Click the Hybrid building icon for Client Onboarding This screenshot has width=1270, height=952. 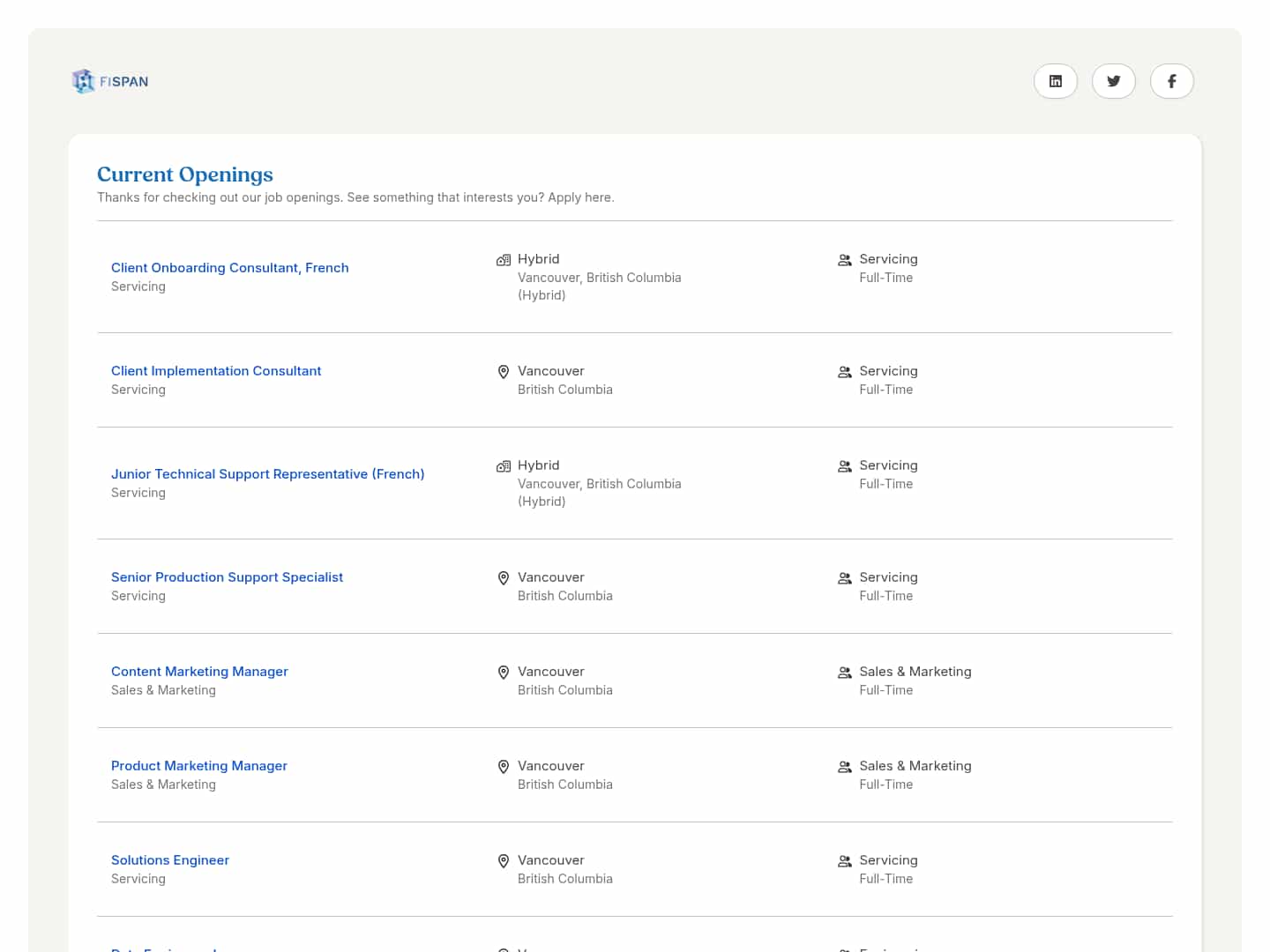click(504, 260)
